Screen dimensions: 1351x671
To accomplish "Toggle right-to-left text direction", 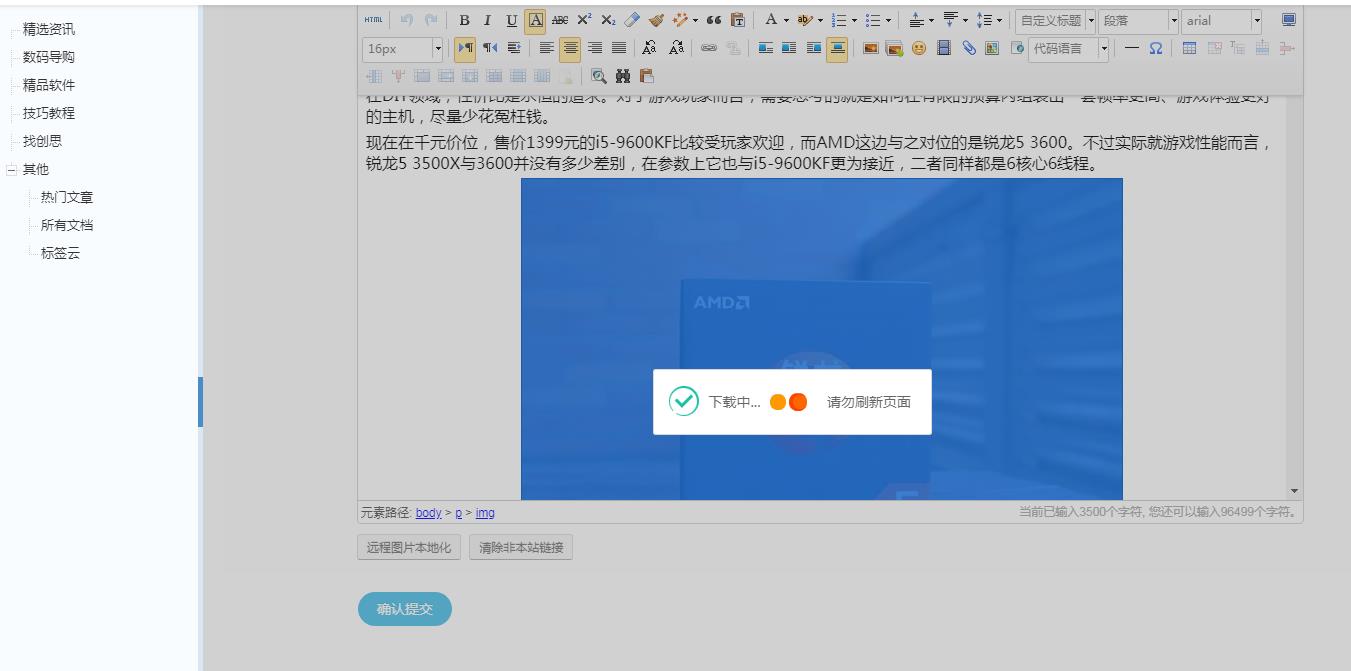I will pyautogui.click(x=490, y=48).
